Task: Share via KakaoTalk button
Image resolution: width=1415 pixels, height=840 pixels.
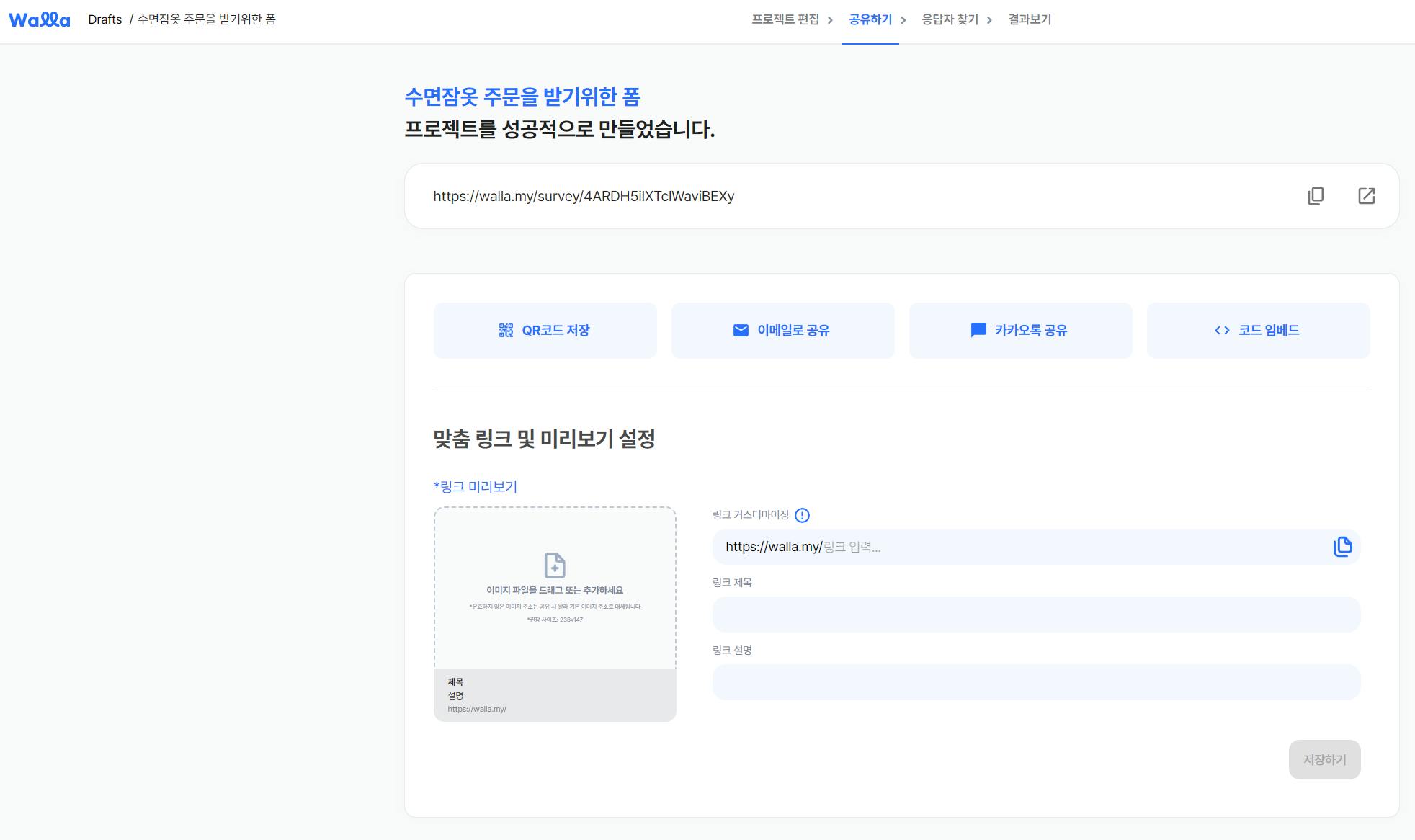Action: click(x=1020, y=331)
